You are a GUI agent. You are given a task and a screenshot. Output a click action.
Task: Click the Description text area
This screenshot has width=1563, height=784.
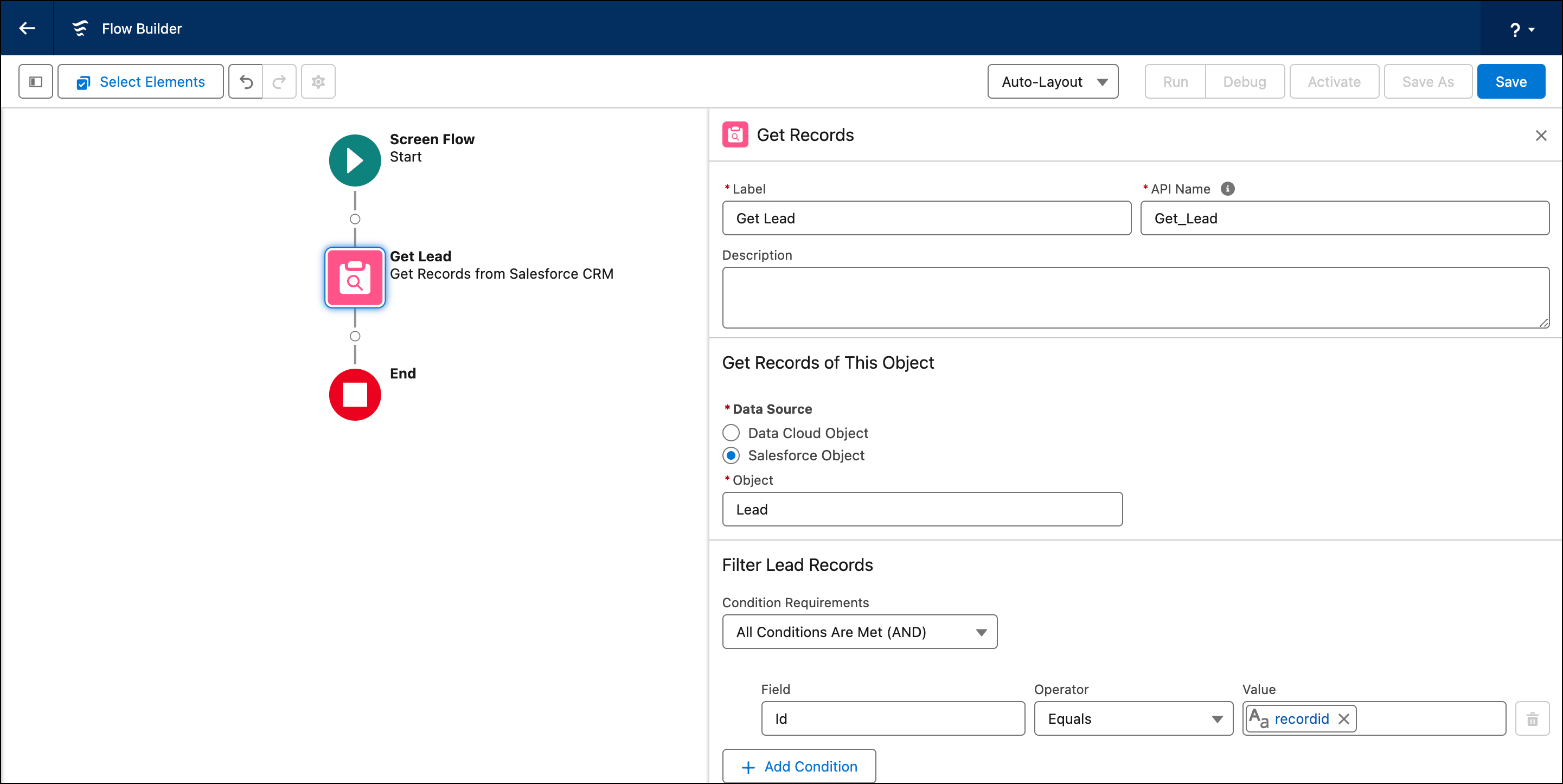click(x=1135, y=297)
